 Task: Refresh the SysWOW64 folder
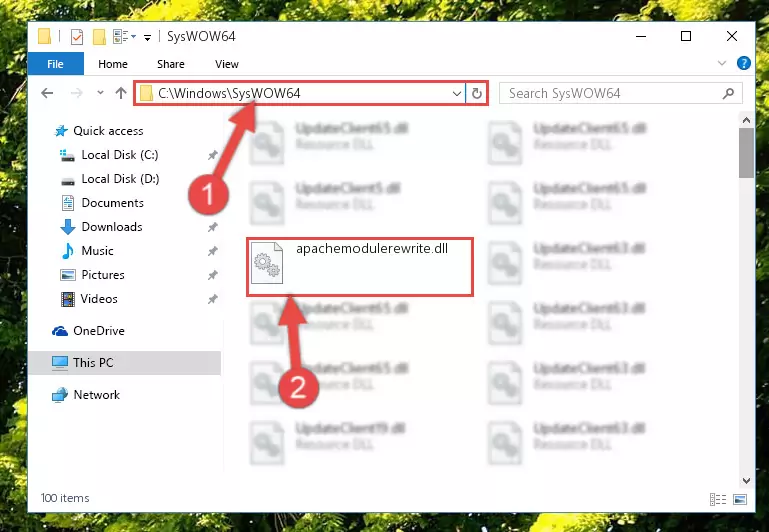point(477,93)
